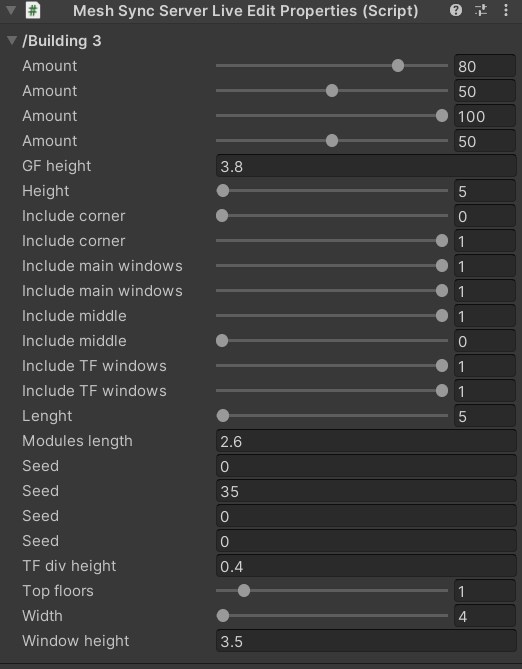The image size is (522, 669).
Task: Click the Amount value box showing 100
Action: click(x=485, y=116)
